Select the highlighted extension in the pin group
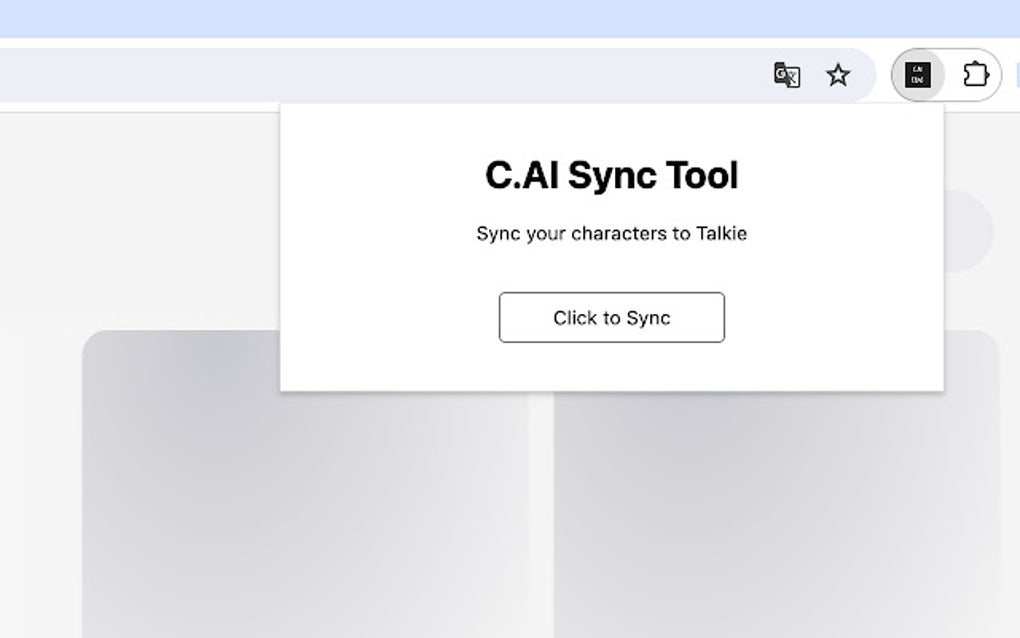This screenshot has height=638, width=1020. tap(917, 75)
